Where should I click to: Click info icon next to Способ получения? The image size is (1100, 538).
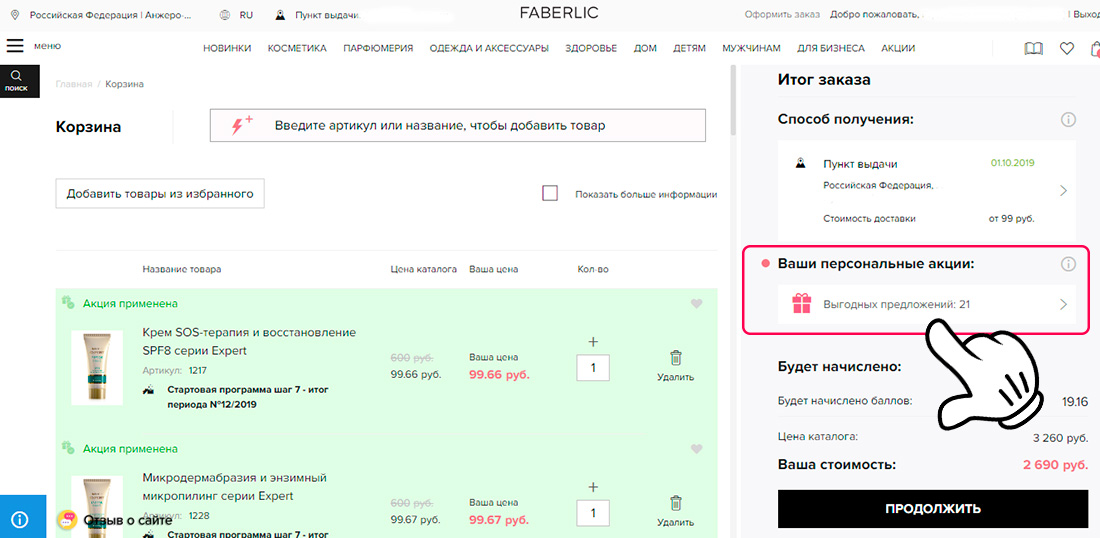1068,119
